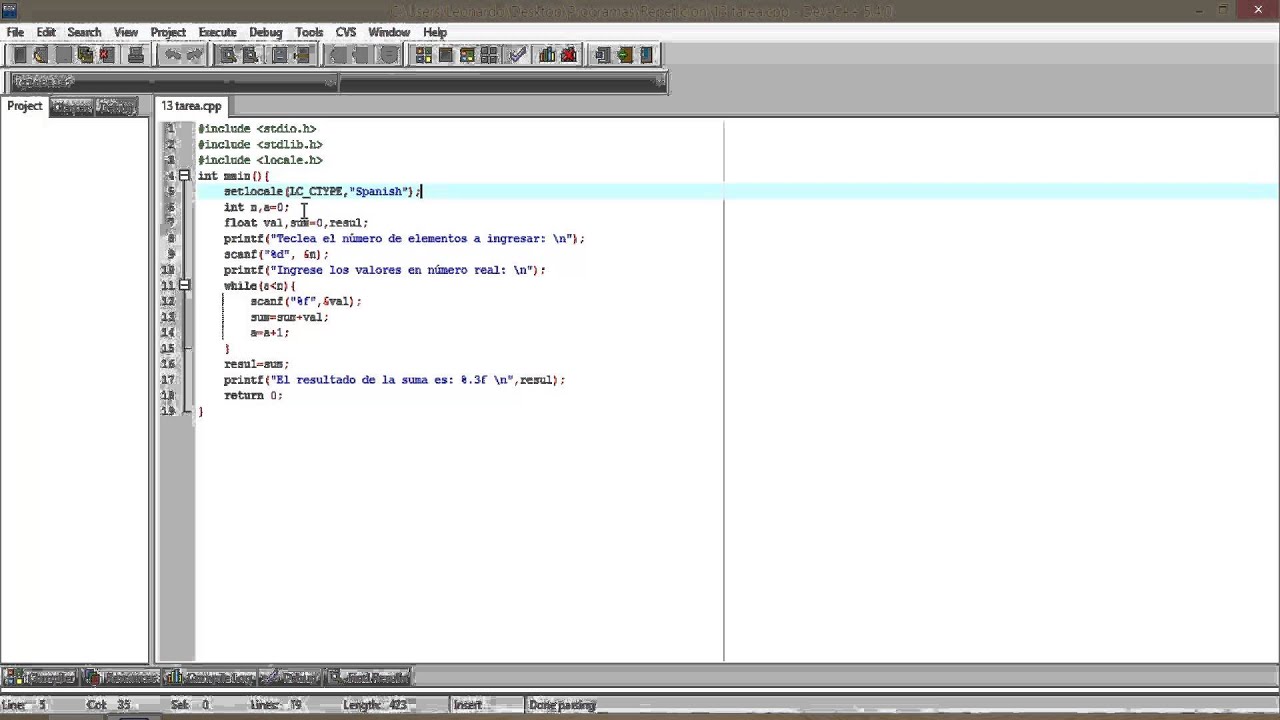Open the Compiler tab at the bottom
This screenshot has height=720, width=1280.
[x=41, y=677]
